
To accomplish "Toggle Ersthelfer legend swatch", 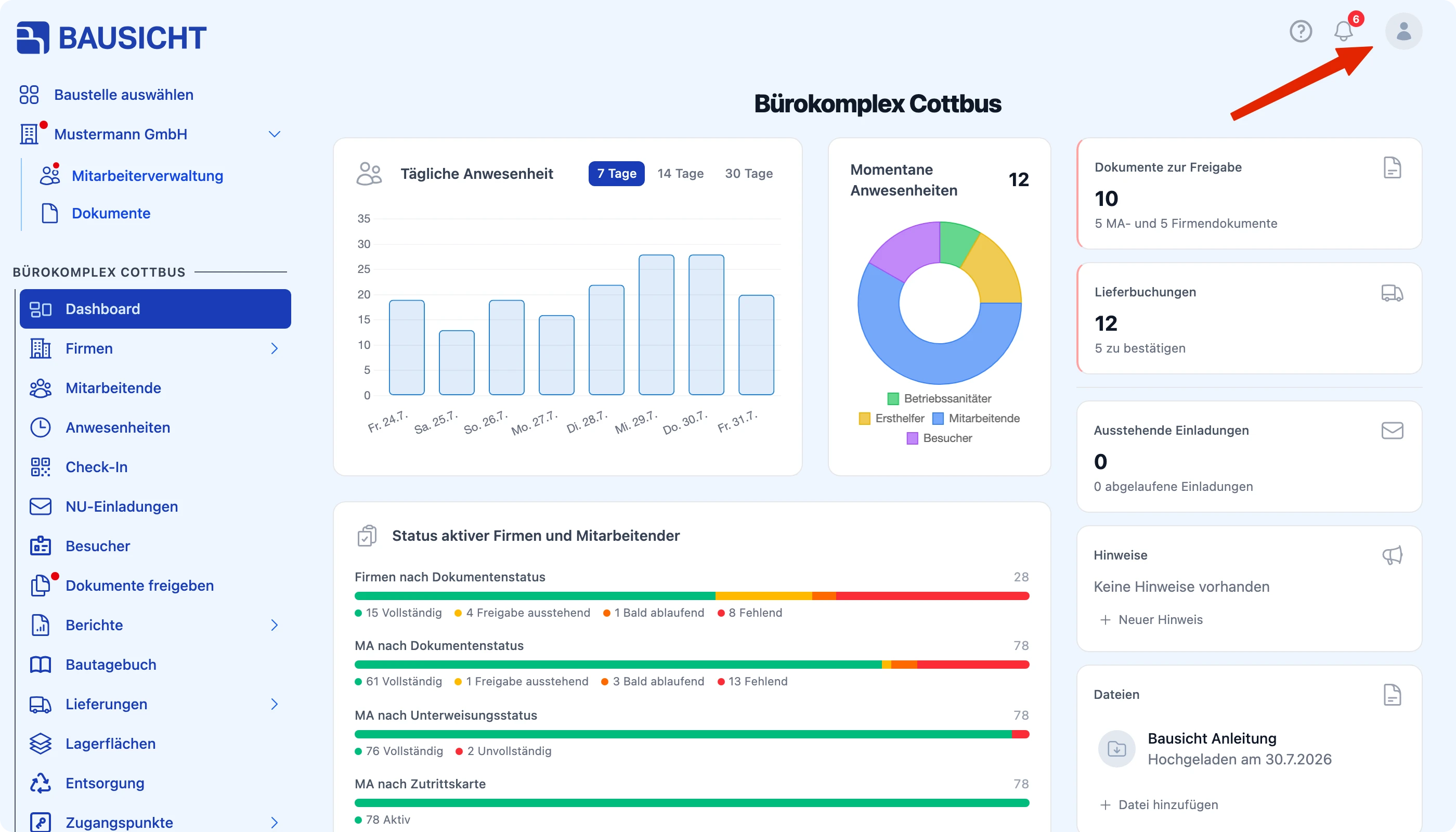I will pyautogui.click(x=864, y=418).
